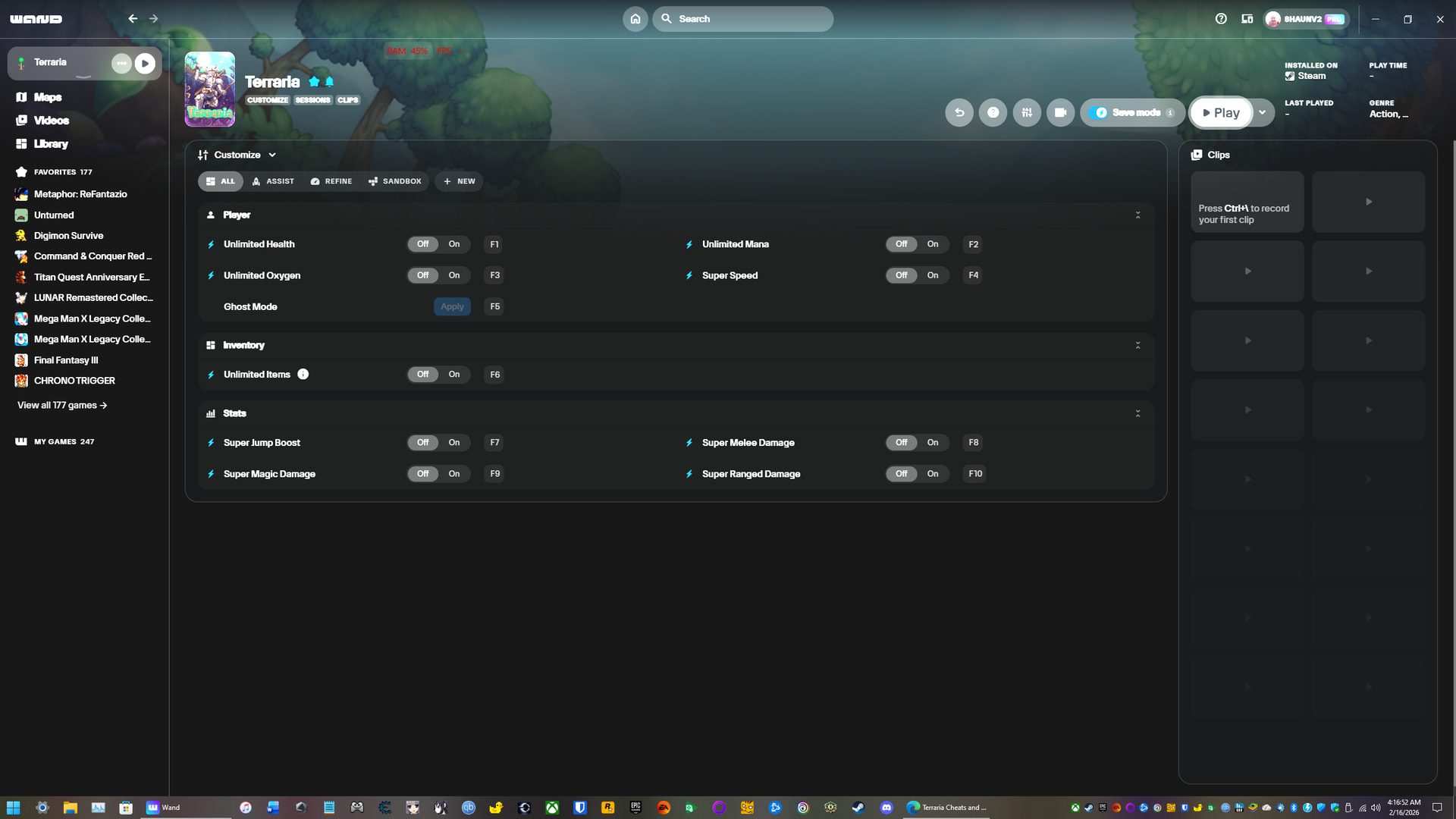Enable Super Magic Damage toggle

coord(453,474)
